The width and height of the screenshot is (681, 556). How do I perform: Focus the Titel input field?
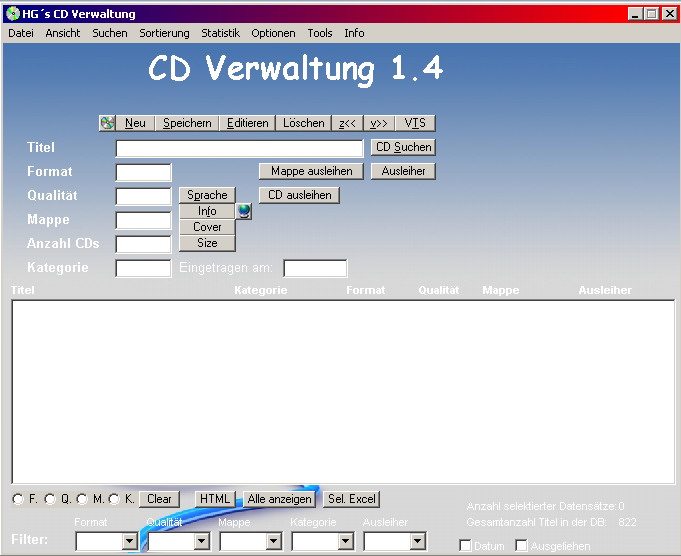tap(239, 149)
